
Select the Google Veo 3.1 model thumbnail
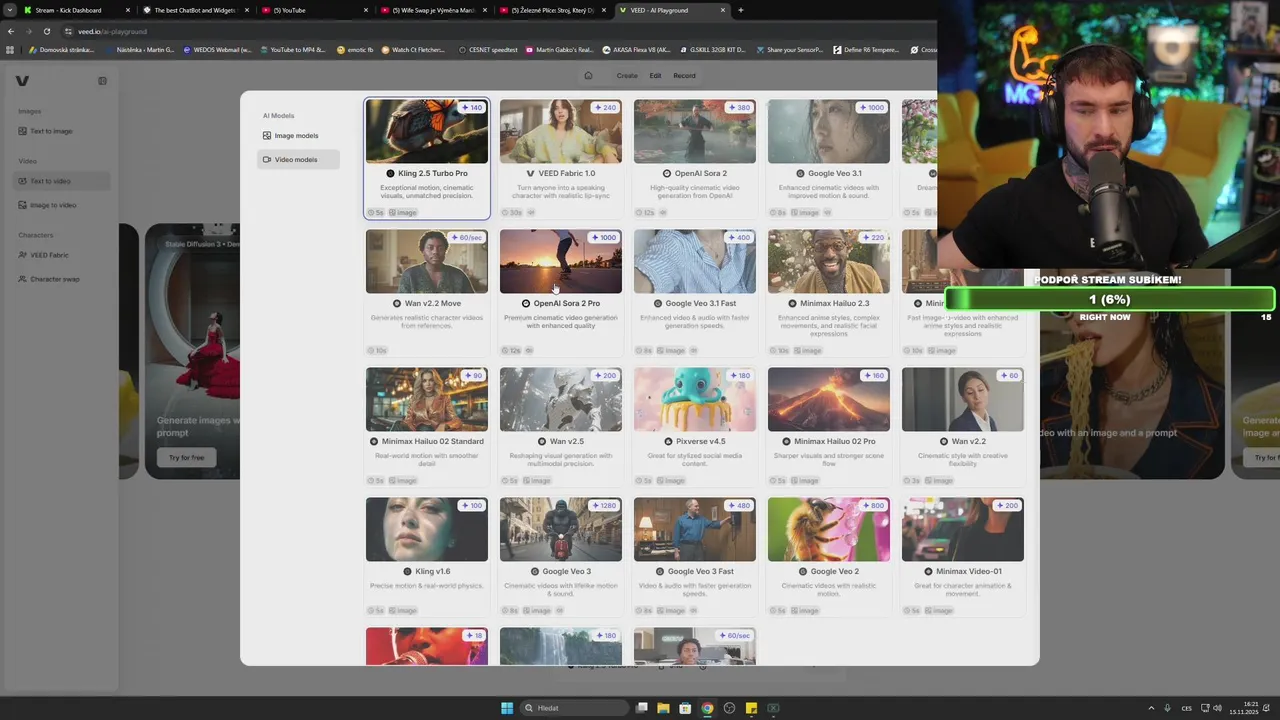pos(829,131)
